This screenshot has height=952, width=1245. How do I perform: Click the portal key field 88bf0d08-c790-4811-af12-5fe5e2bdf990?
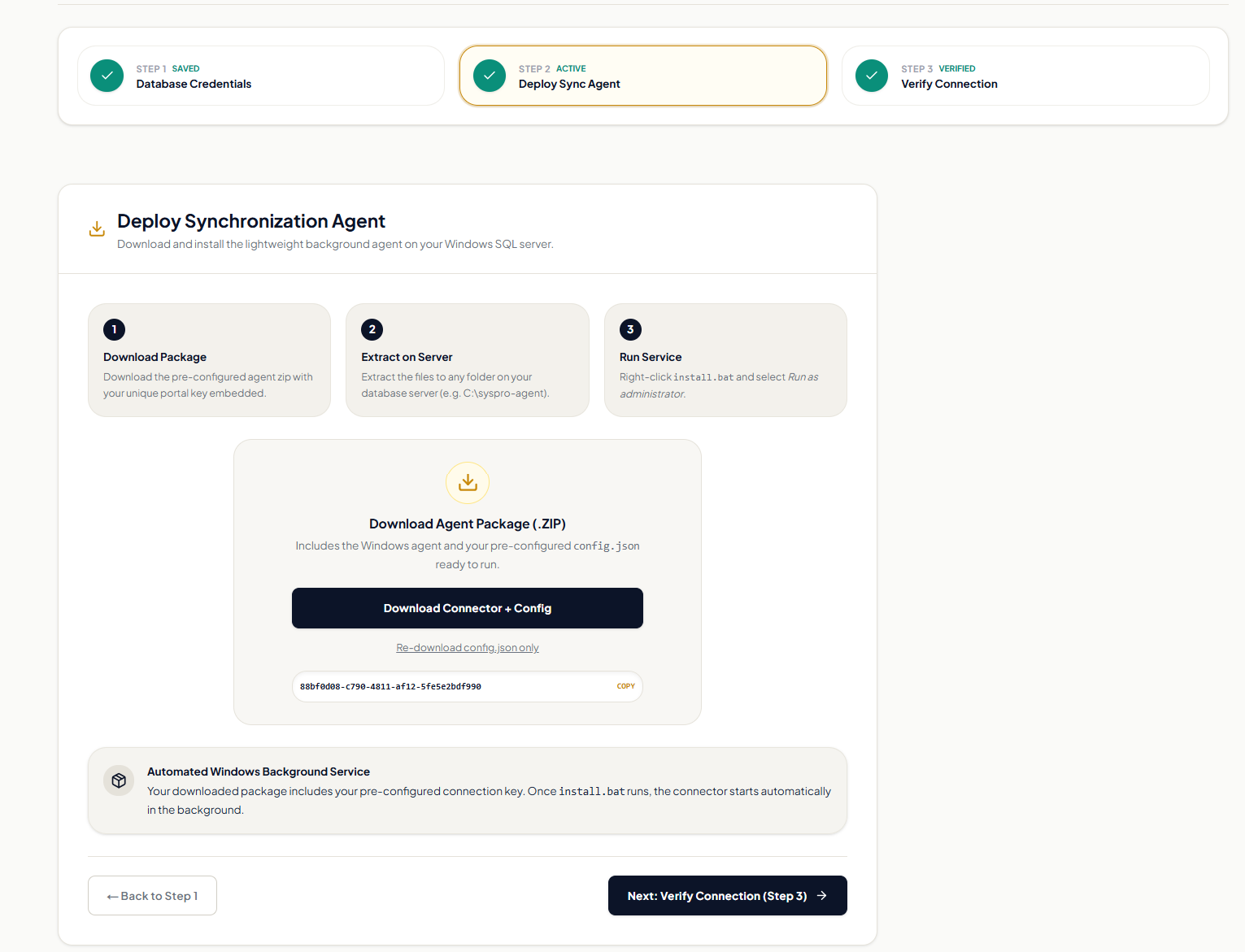(x=468, y=686)
